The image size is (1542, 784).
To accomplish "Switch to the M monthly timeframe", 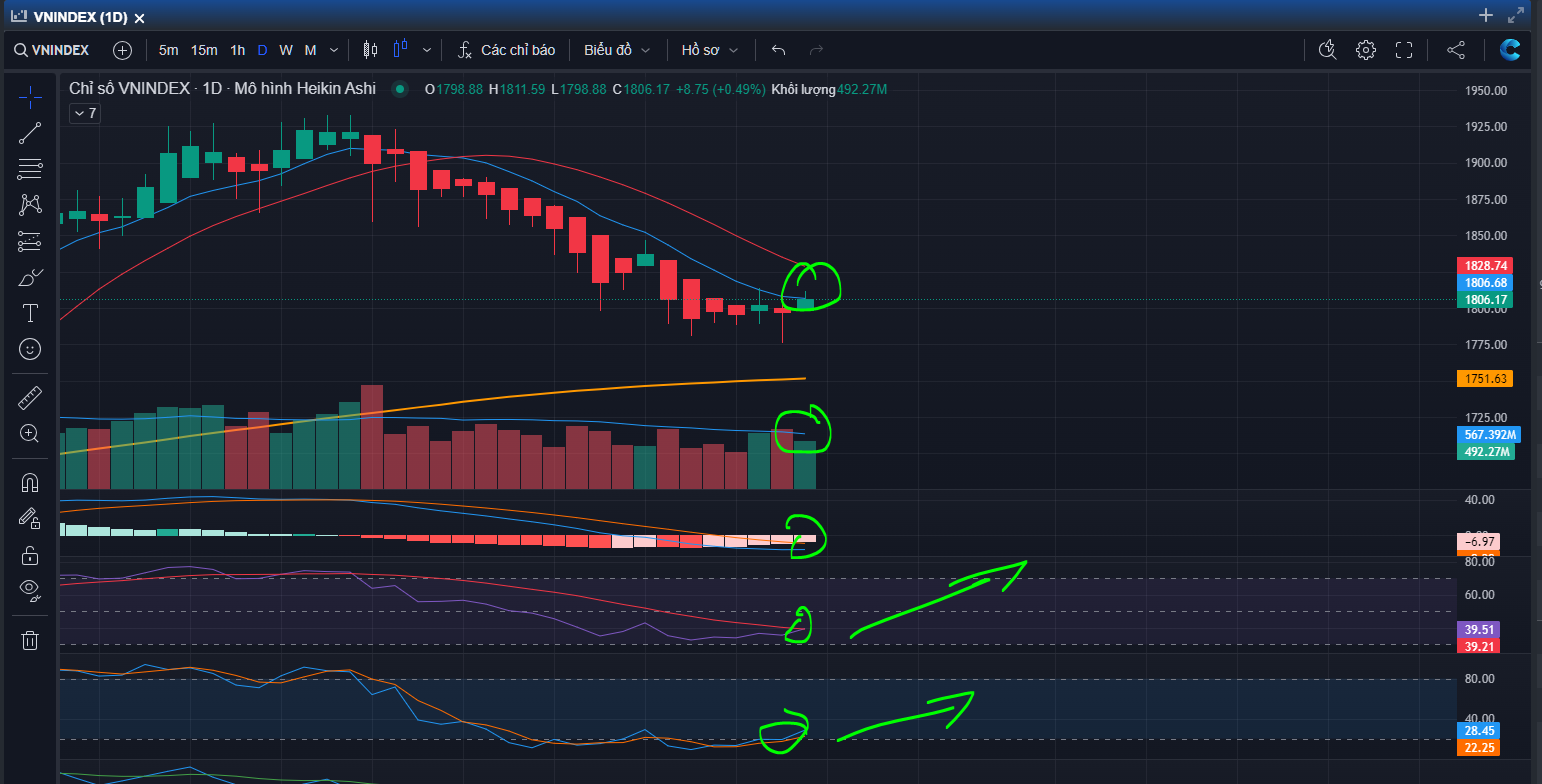I will pos(311,50).
